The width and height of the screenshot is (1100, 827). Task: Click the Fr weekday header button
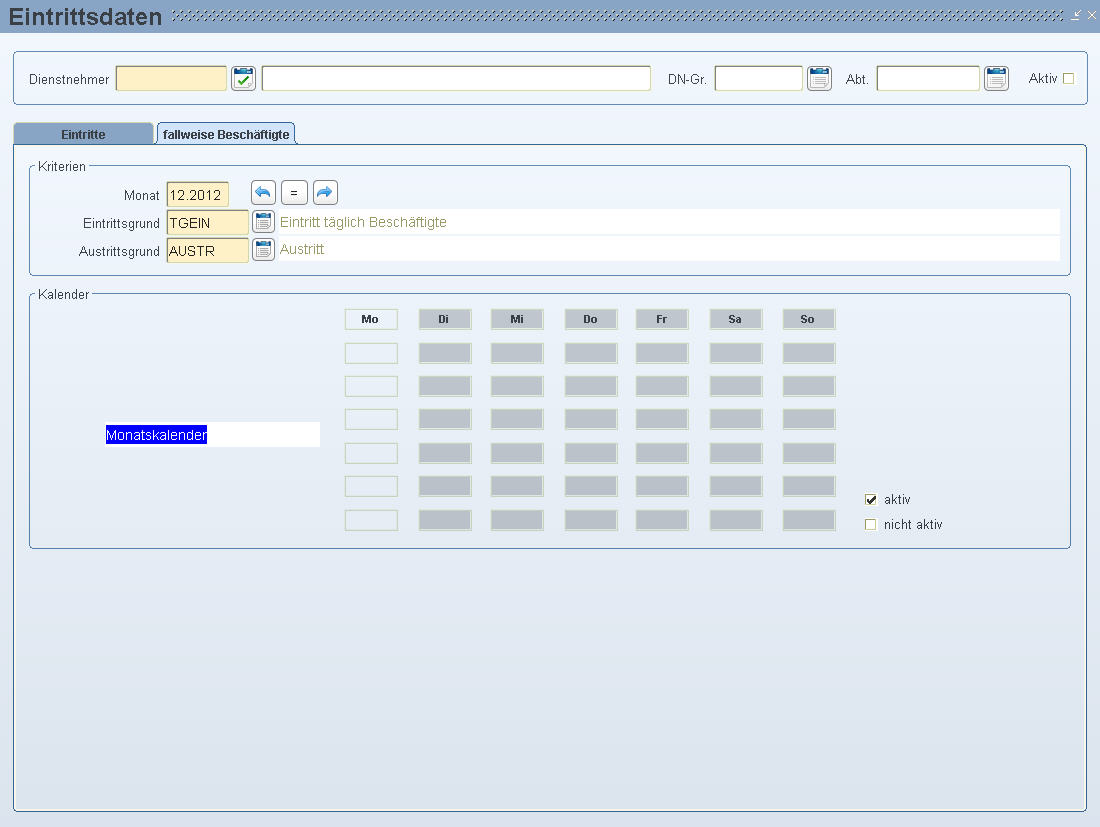click(662, 319)
